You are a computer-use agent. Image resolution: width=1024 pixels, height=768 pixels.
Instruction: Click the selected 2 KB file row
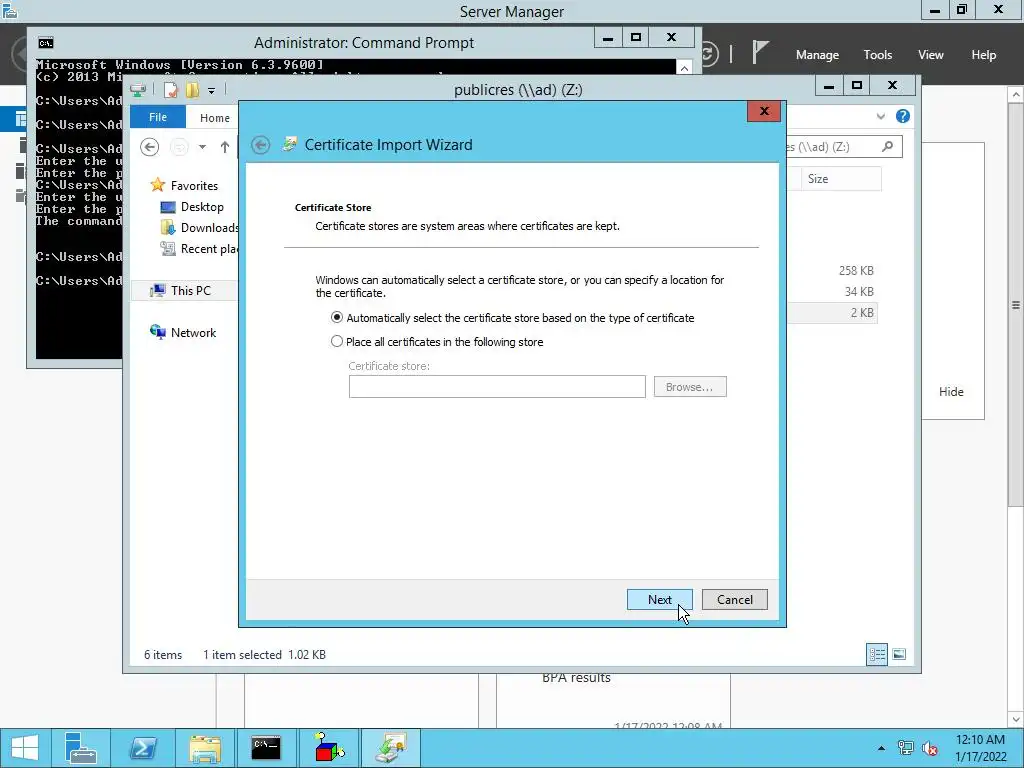(831, 313)
